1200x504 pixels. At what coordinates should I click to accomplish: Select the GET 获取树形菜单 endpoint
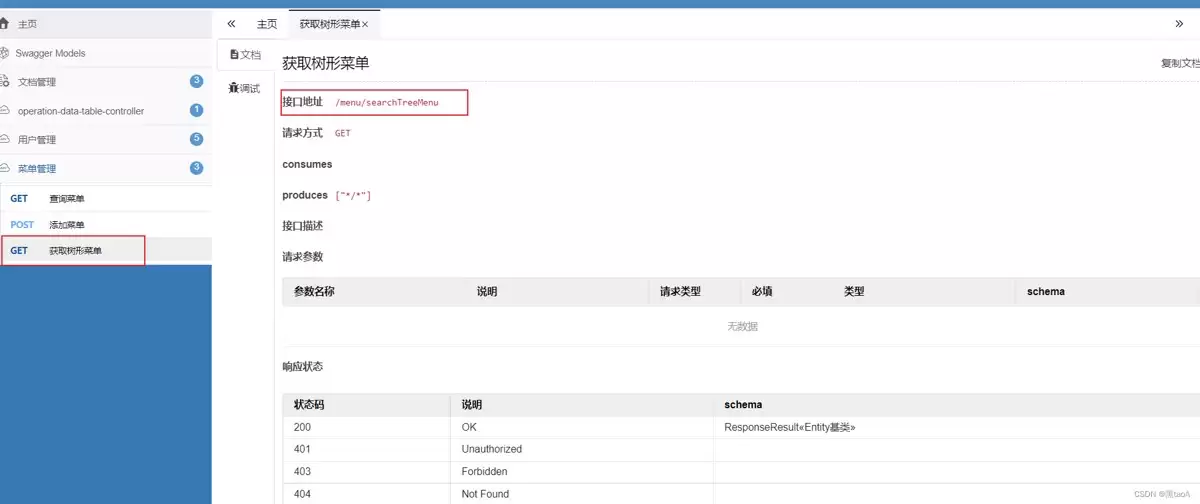[106, 251]
